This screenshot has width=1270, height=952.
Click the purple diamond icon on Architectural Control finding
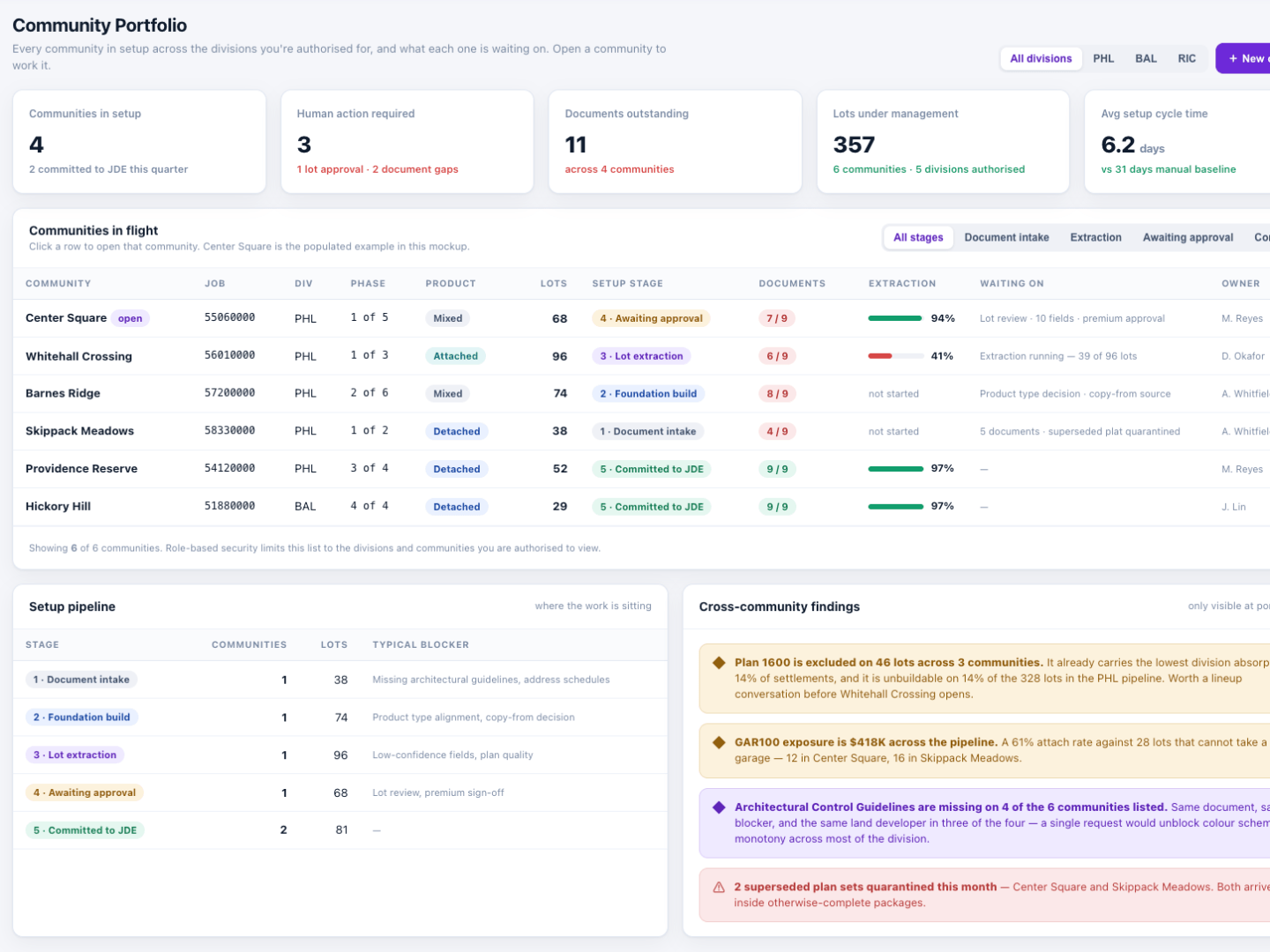(x=719, y=807)
